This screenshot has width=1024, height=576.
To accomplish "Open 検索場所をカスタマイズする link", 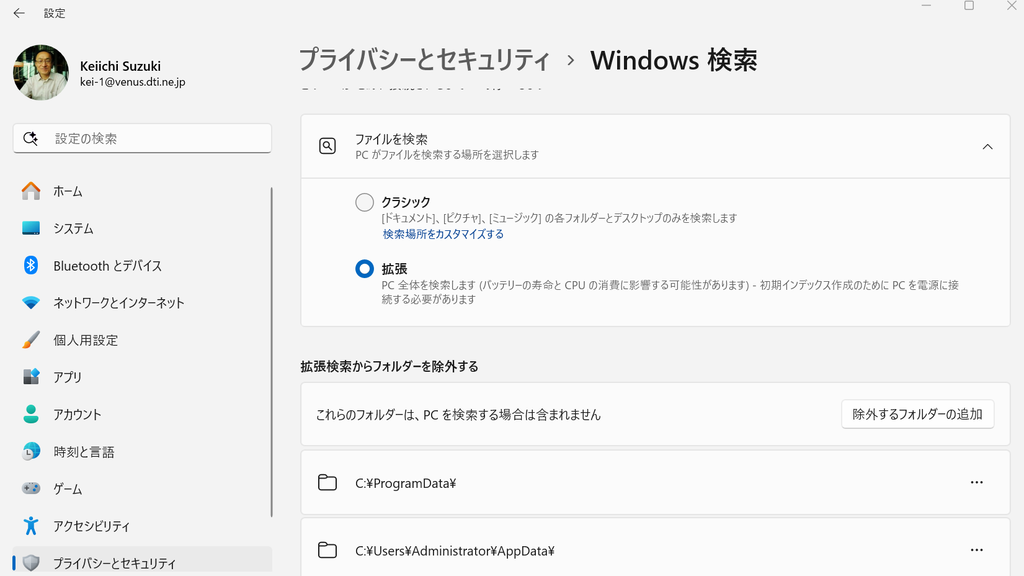I will (x=443, y=234).
